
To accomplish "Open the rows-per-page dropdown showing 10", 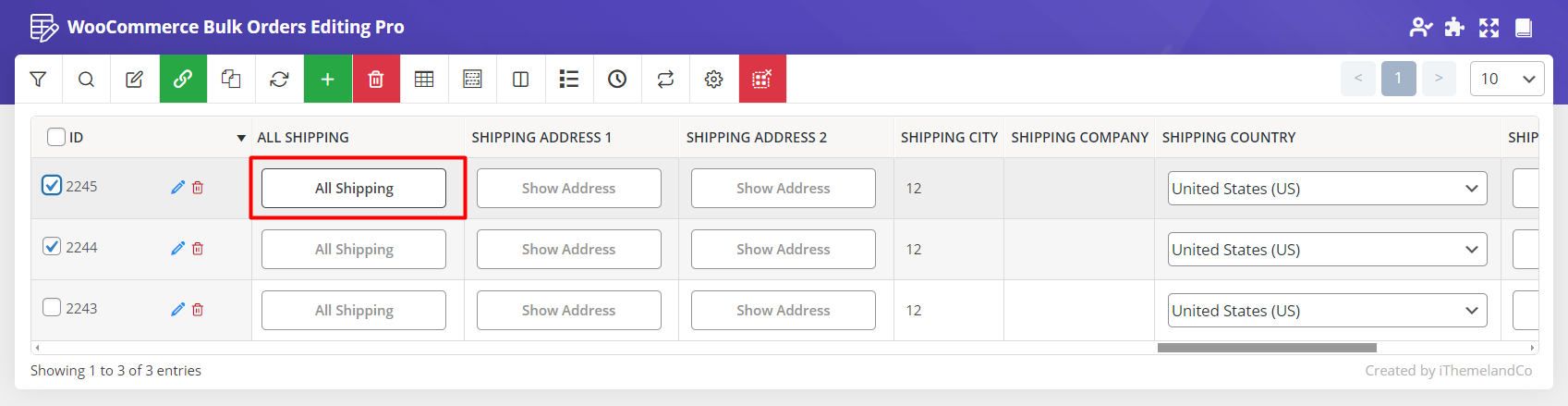I will pos(1506,79).
